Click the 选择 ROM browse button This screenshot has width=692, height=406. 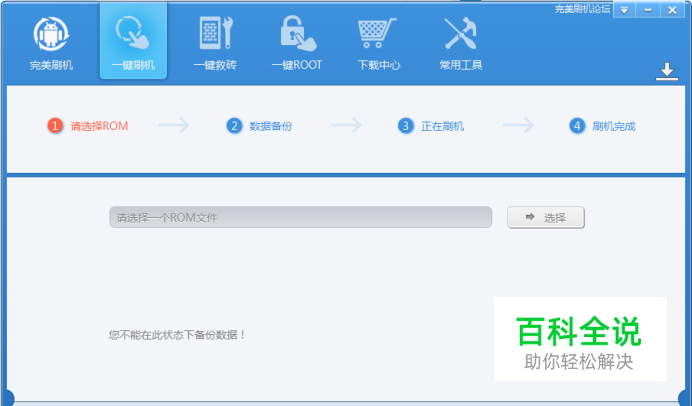(546, 218)
